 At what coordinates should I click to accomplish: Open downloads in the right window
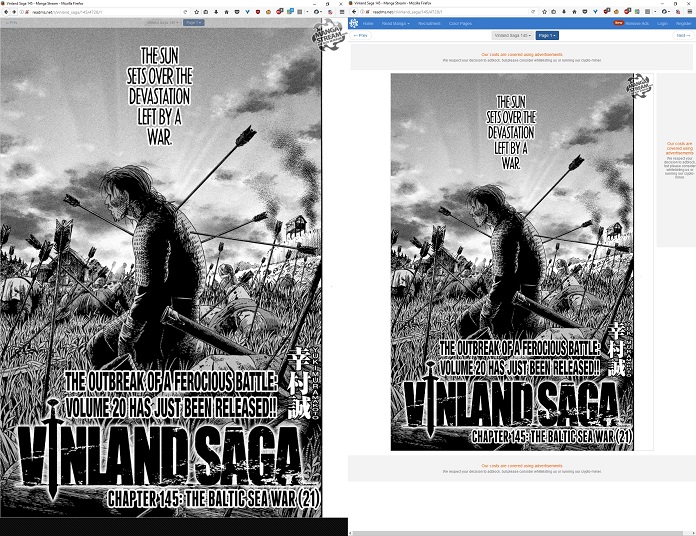pyautogui.click(x=564, y=12)
